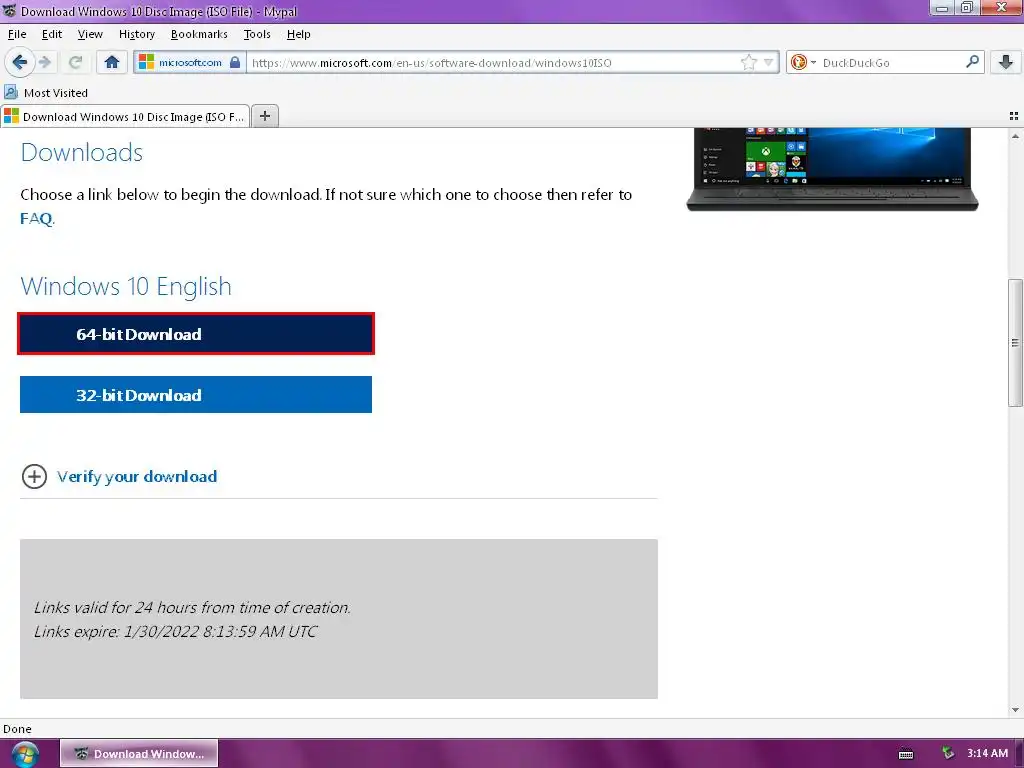Open the Tools menu
The height and width of the screenshot is (768, 1024).
click(x=257, y=34)
